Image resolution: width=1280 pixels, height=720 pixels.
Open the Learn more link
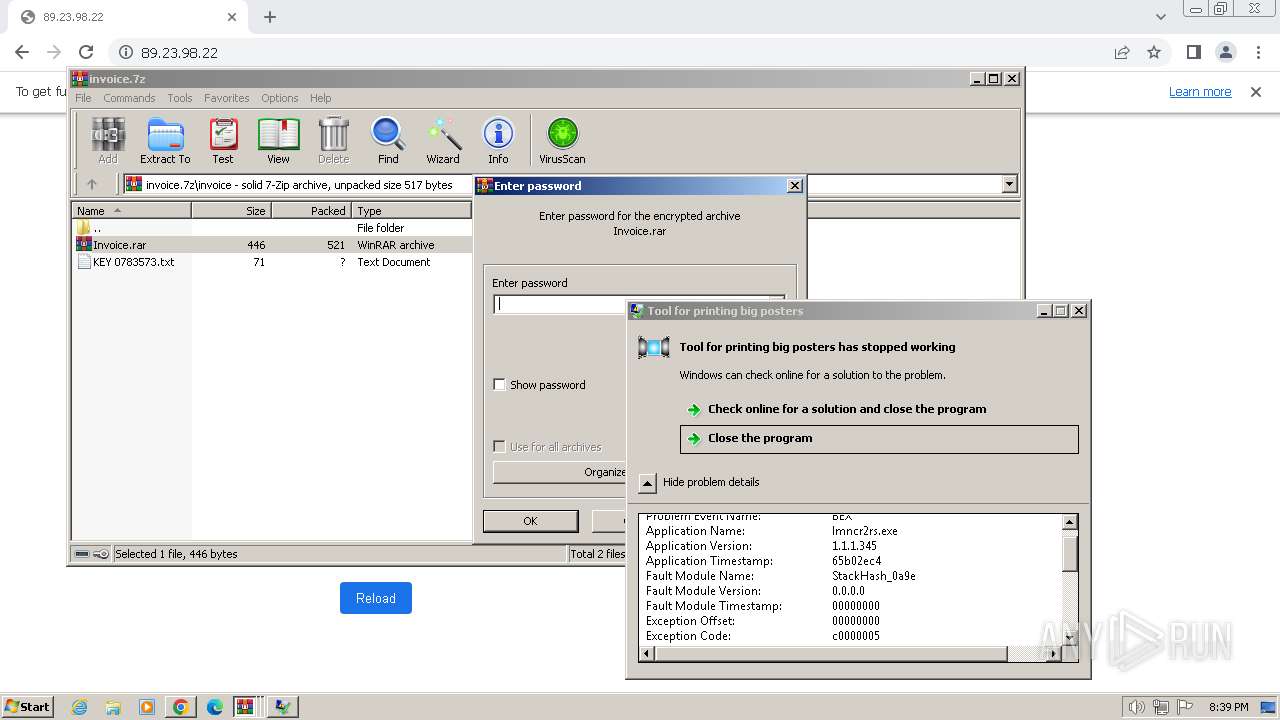pos(1200,92)
